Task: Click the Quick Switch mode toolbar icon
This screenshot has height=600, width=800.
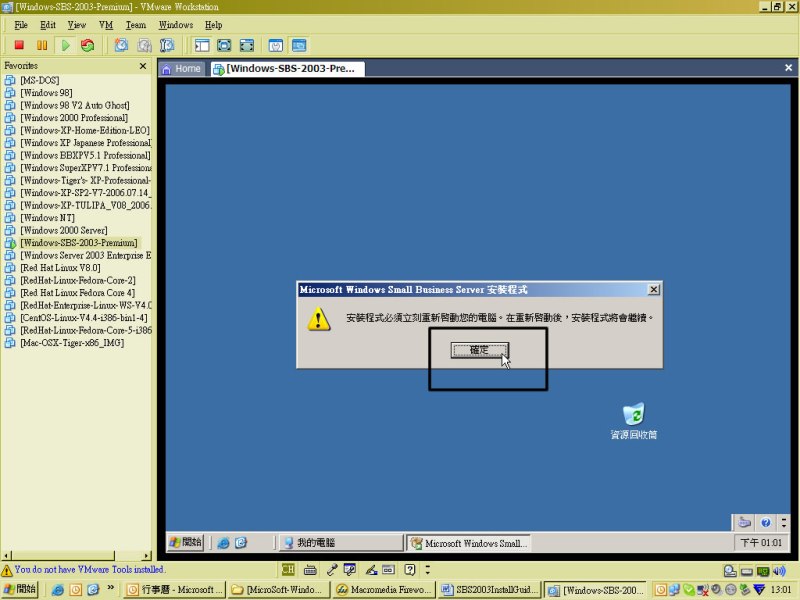Action: coord(247,45)
